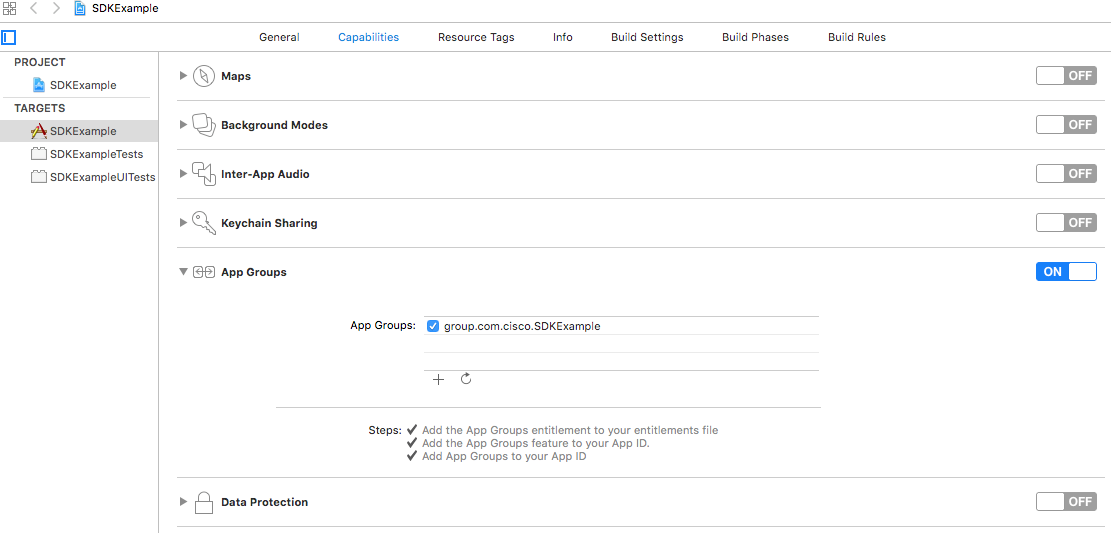Click the Inter-App Audio icon
Viewport: 1111px width, 533px height.
point(204,174)
